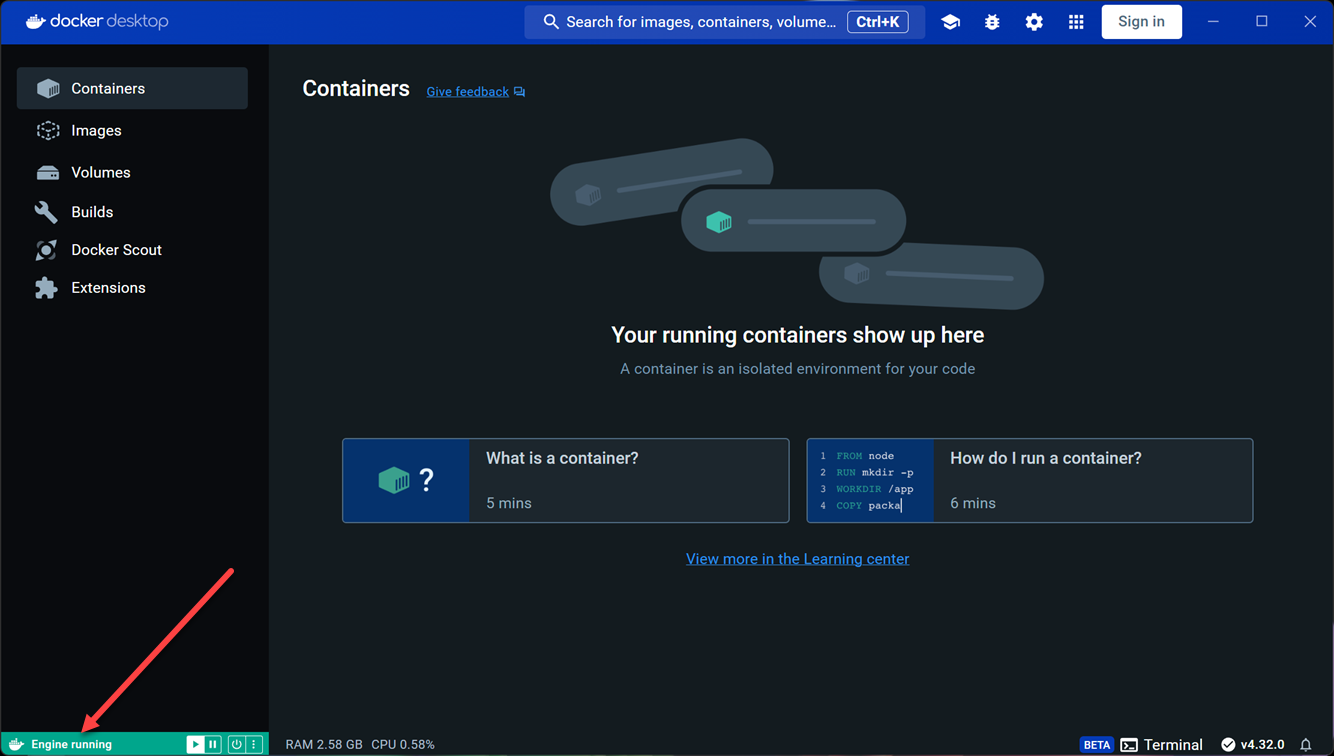The width and height of the screenshot is (1334, 756).
Task: Click the CPU 0.58% status entry
Action: [403, 745]
